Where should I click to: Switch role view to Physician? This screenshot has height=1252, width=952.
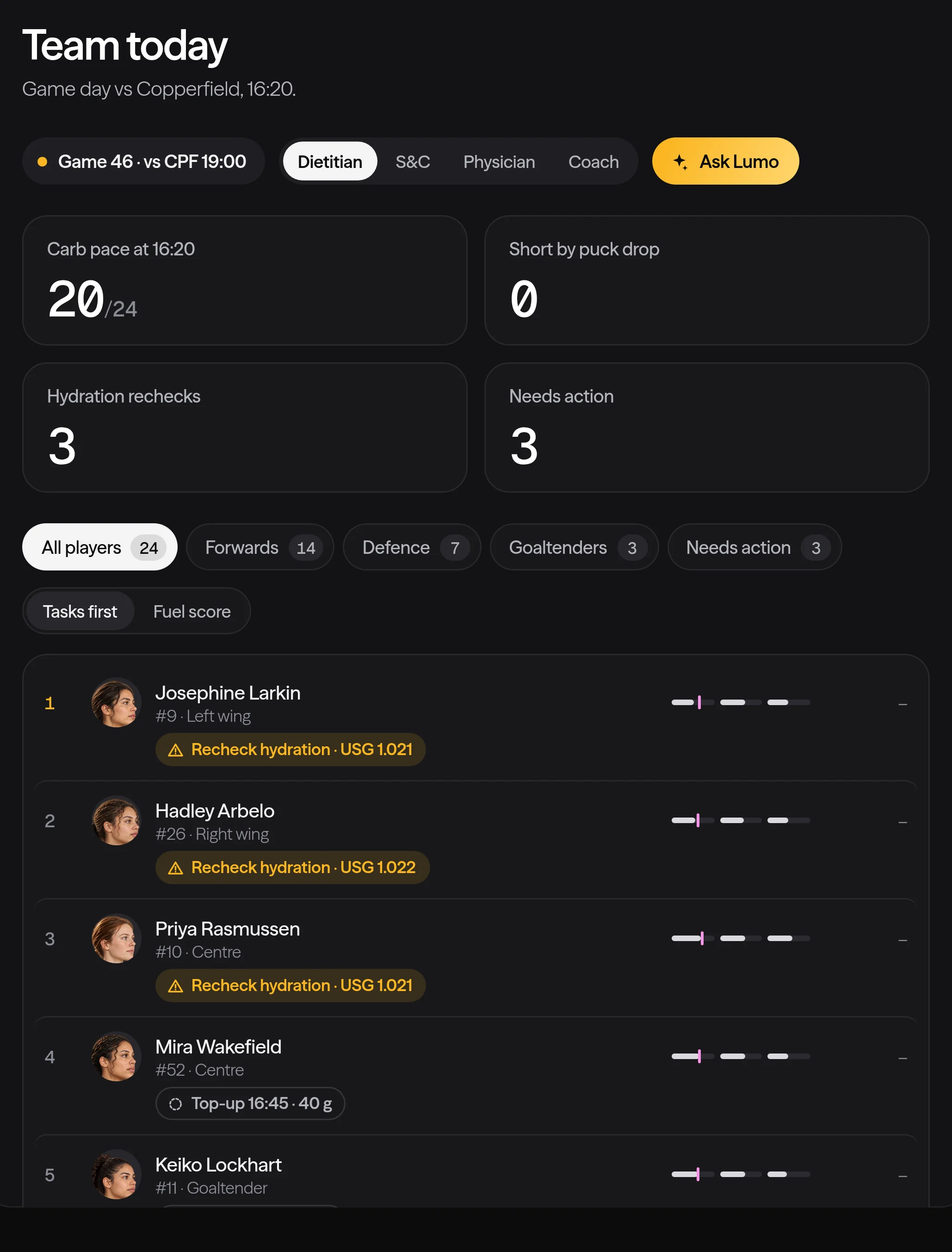[499, 161]
